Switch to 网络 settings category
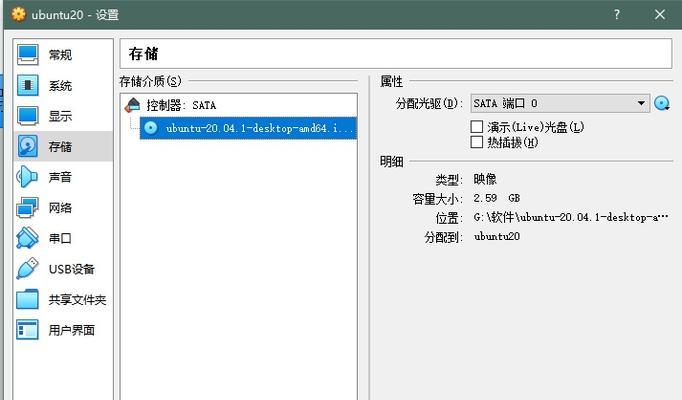The image size is (682, 400). pyautogui.click(x=64, y=207)
